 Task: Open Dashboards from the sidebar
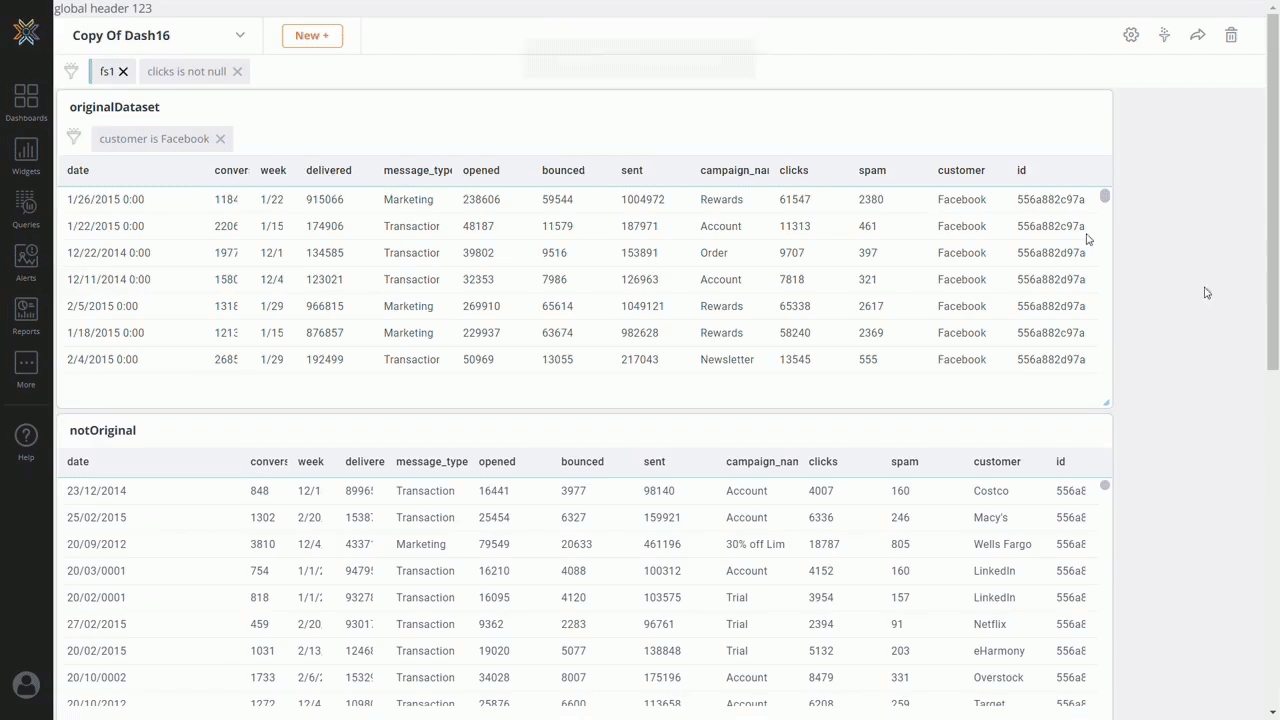pyautogui.click(x=26, y=103)
